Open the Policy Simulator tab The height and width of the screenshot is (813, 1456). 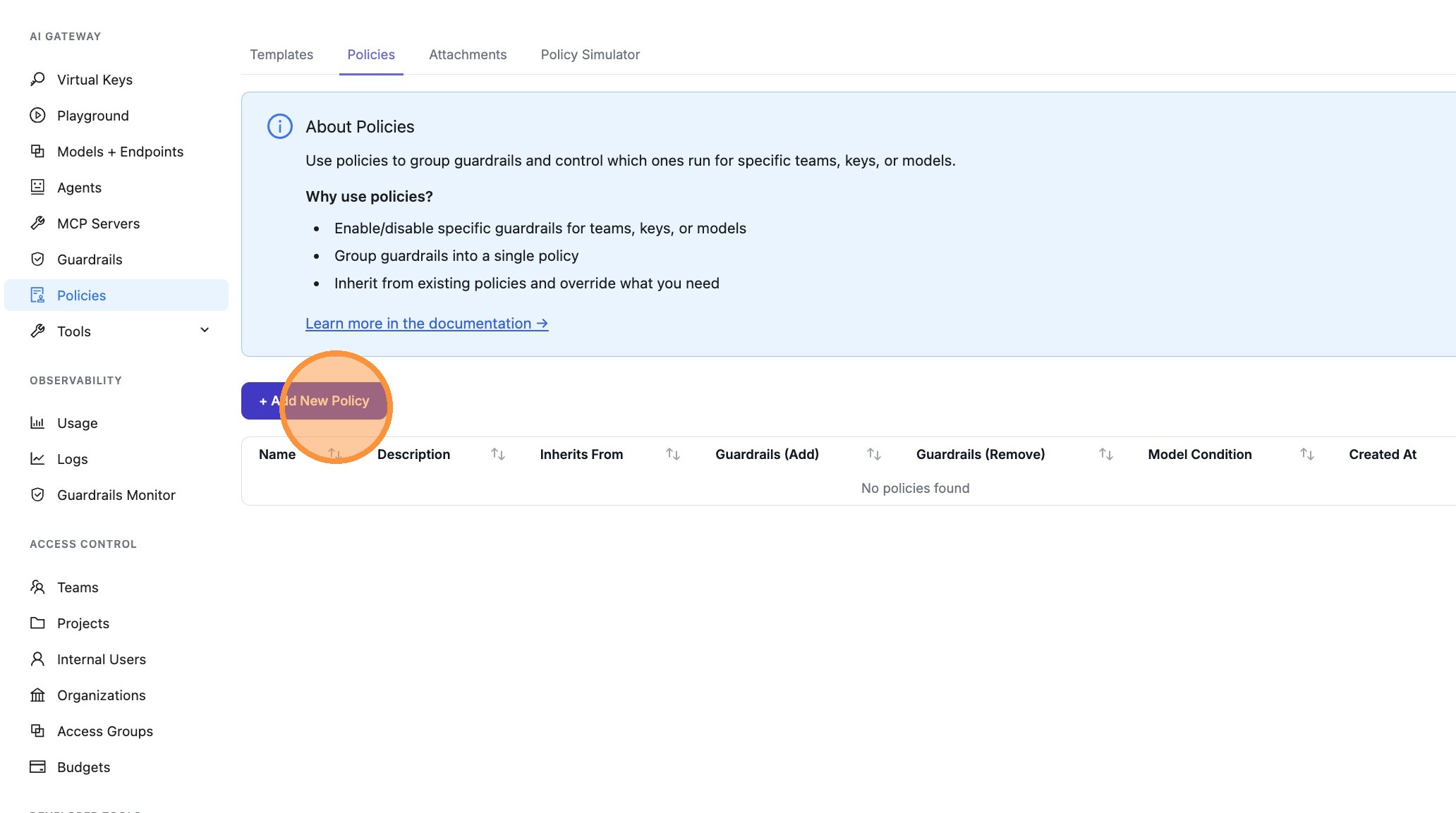pyautogui.click(x=590, y=54)
